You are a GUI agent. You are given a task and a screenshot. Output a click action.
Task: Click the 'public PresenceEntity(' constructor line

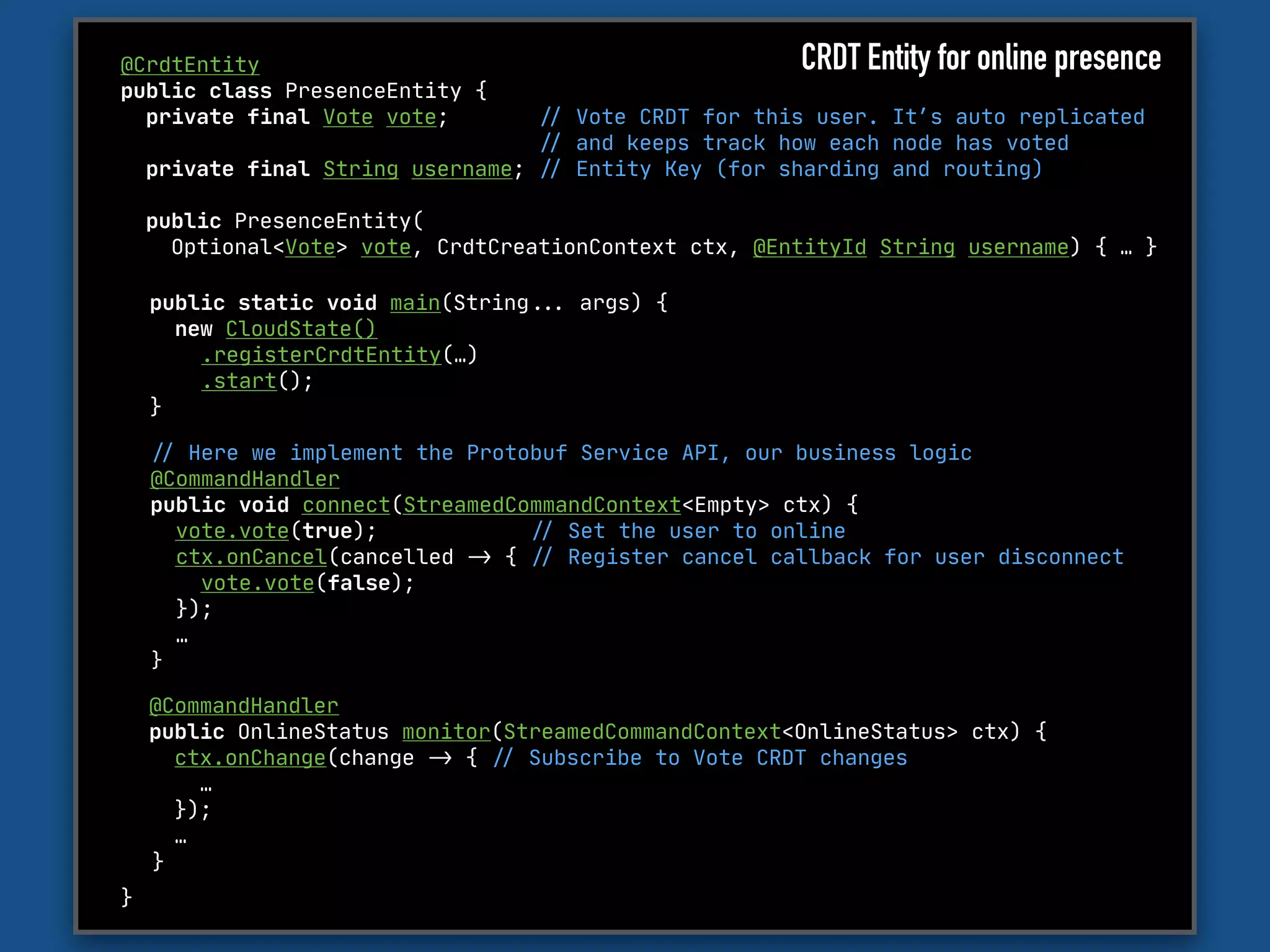[285, 221]
